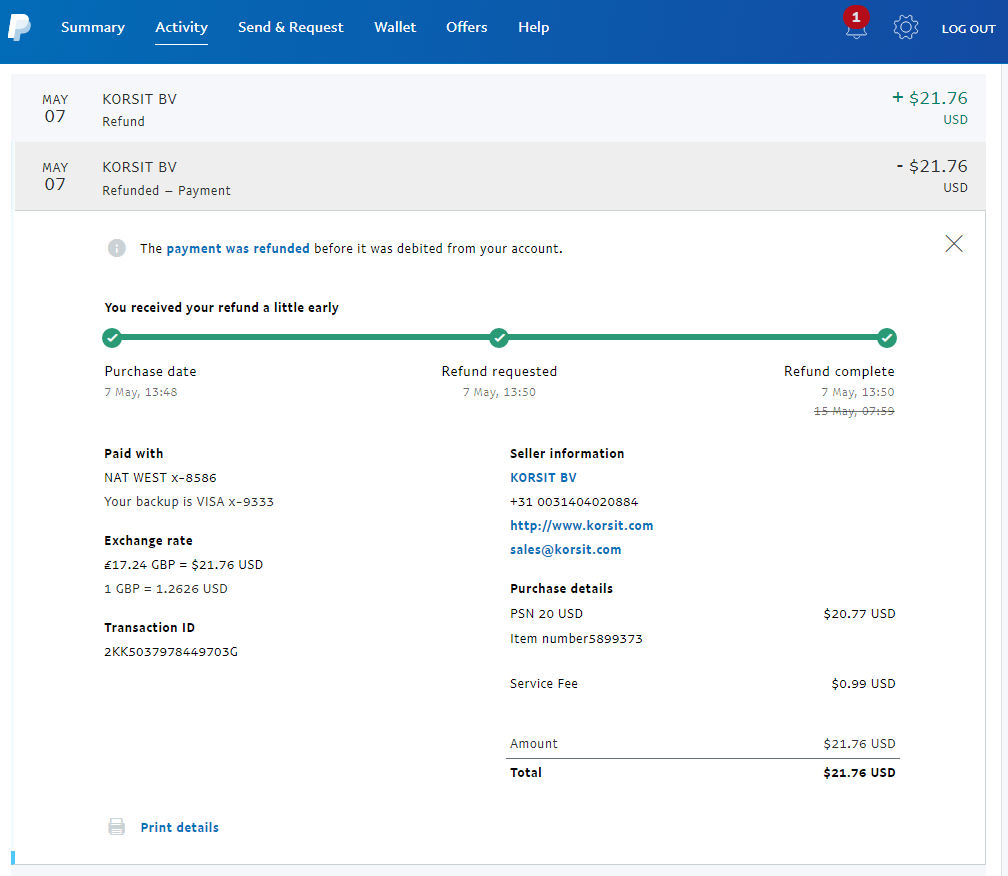This screenshot has height=876, width=1008.
Task: Click the Refund complete checkmark marker
Action: [x=886, y=337]
